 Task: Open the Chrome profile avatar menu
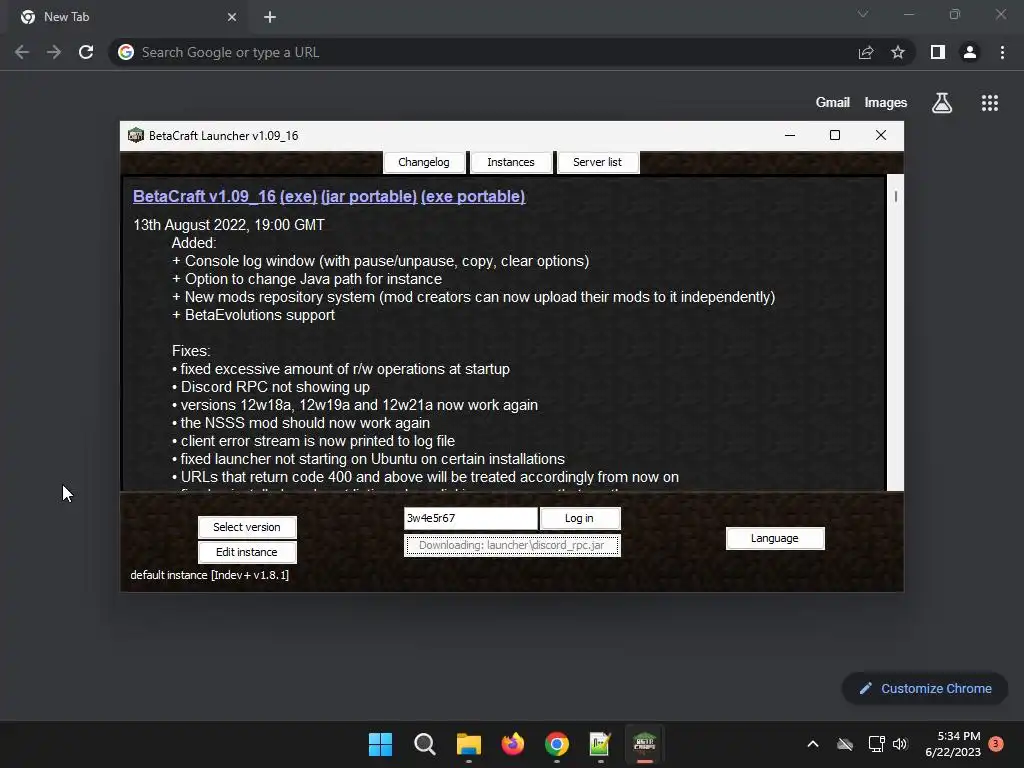point(970,52)
